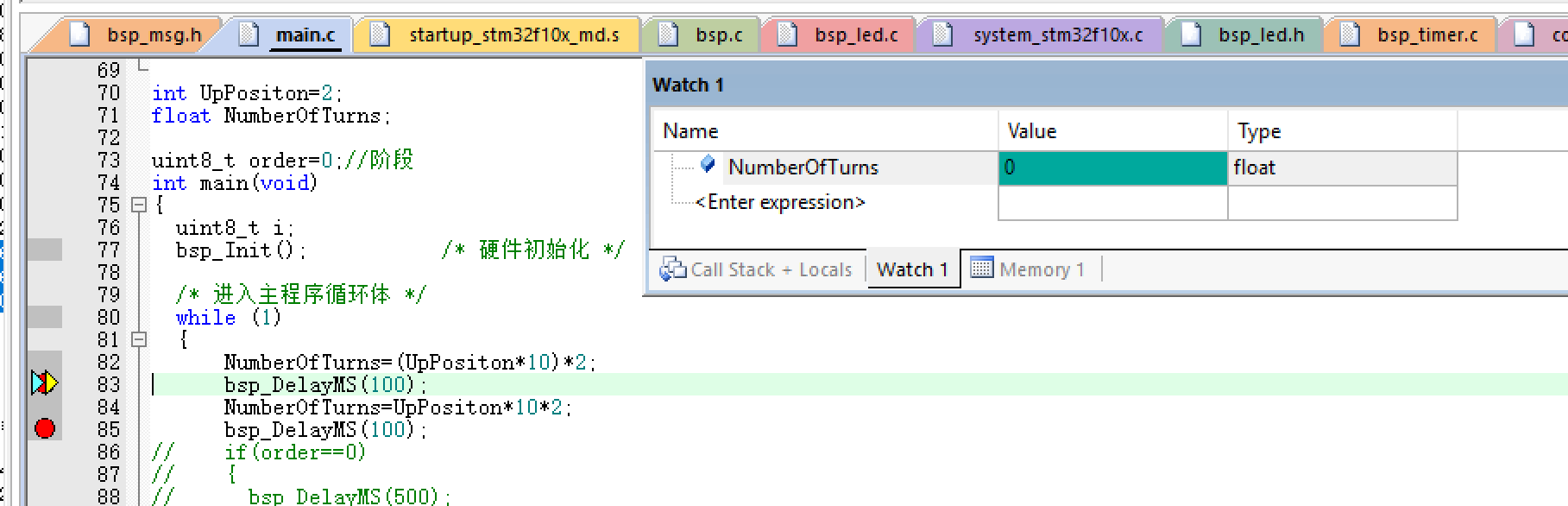Click the bsp_led.h tab file icon
Image resolution: width=1568 pixels, height=506 pixels.
pos(1191,35)
